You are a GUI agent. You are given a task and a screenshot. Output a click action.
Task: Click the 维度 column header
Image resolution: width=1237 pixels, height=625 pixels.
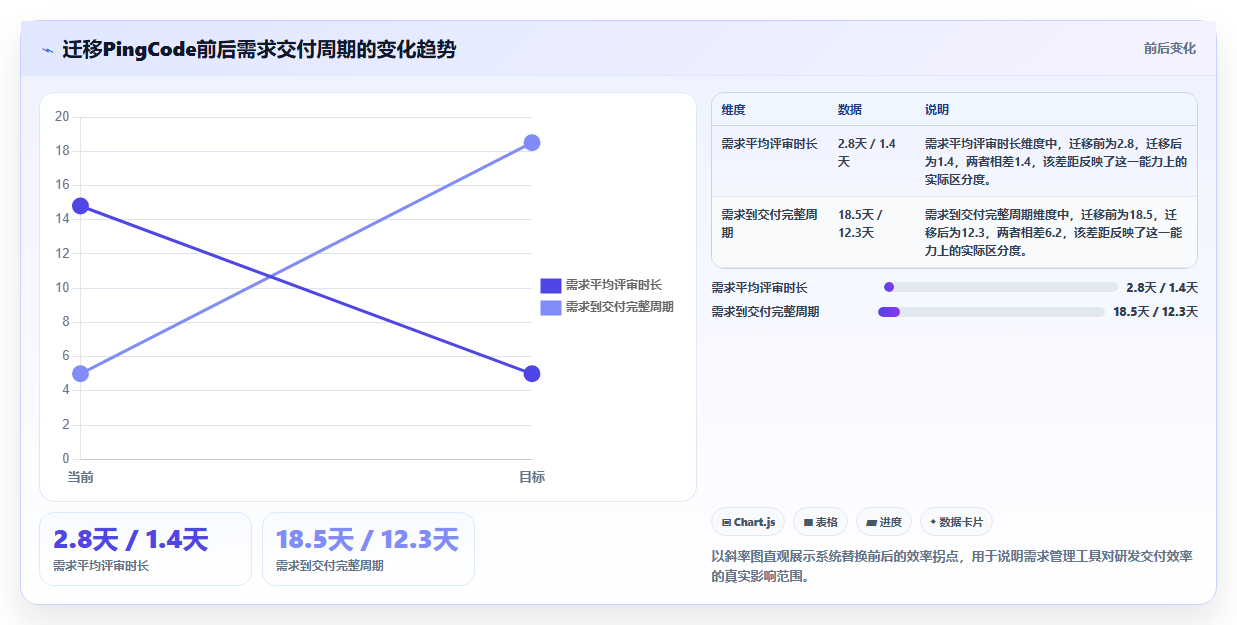pos(734,110)
